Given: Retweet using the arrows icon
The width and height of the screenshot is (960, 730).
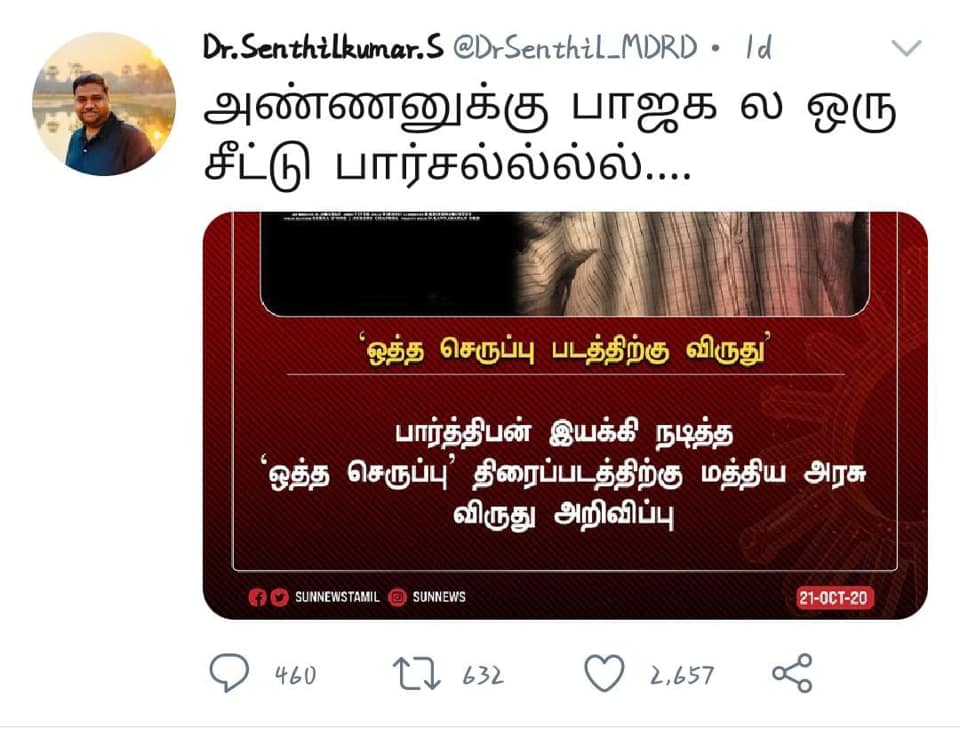Looking at the screenshot, I should click(x=416, y=673).
